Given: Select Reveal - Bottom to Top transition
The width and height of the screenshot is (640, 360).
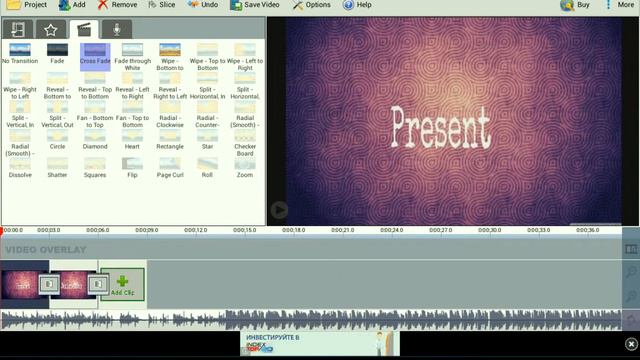Looking at the screenshot, I should 57,86.
